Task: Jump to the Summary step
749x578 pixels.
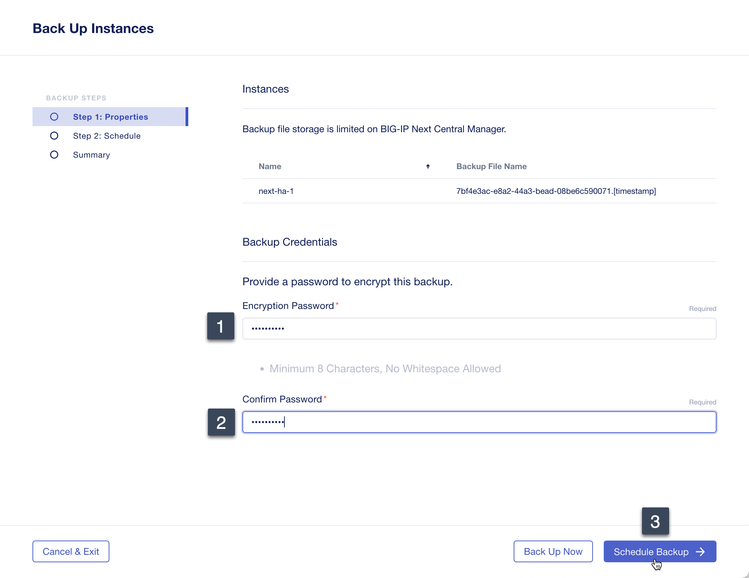Action: pyautogui.click(x=91, y=155)
